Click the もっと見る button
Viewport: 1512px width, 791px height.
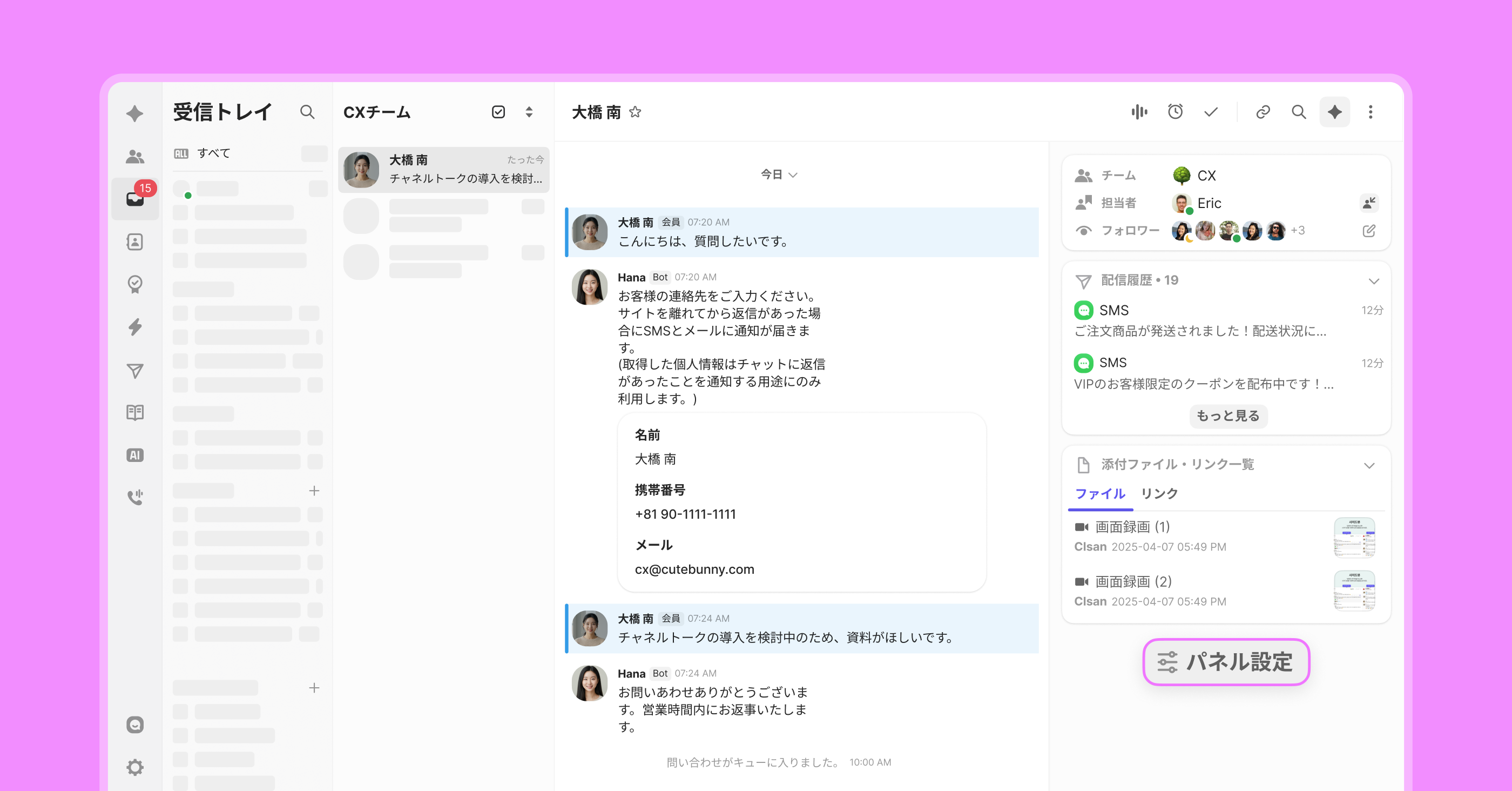1228,415
